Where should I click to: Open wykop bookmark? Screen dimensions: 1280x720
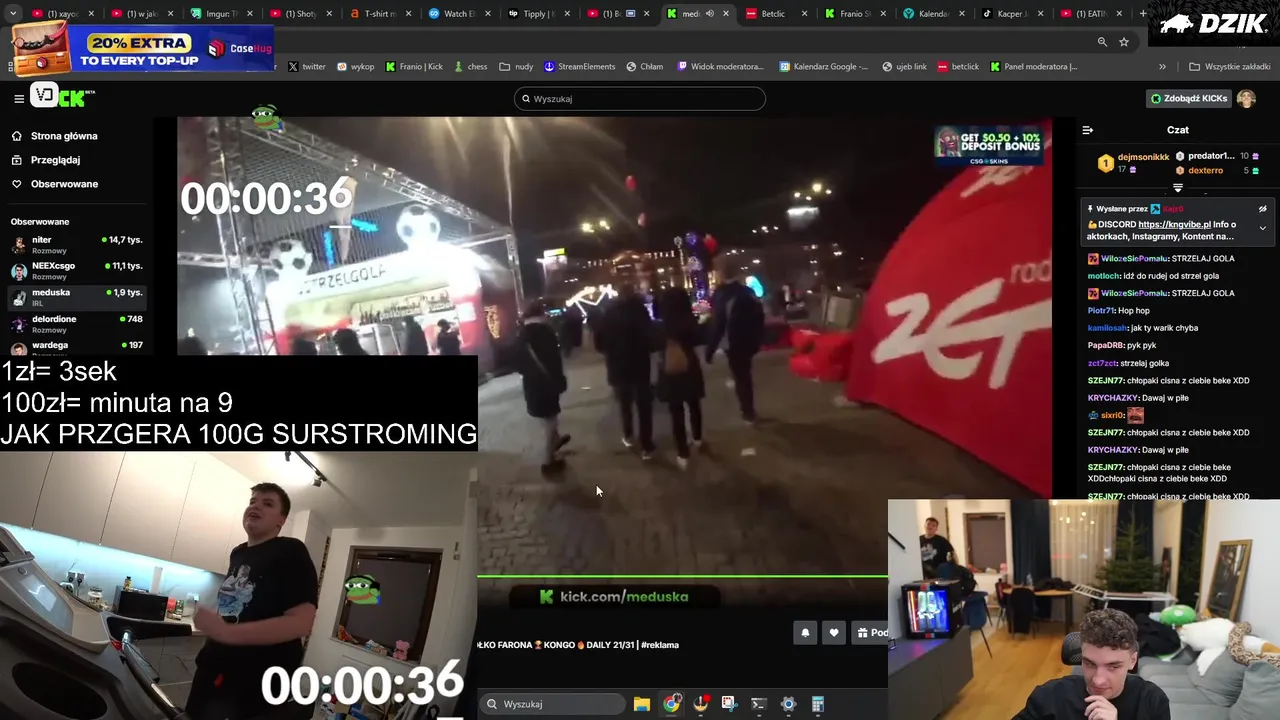(x=355, y=67)
